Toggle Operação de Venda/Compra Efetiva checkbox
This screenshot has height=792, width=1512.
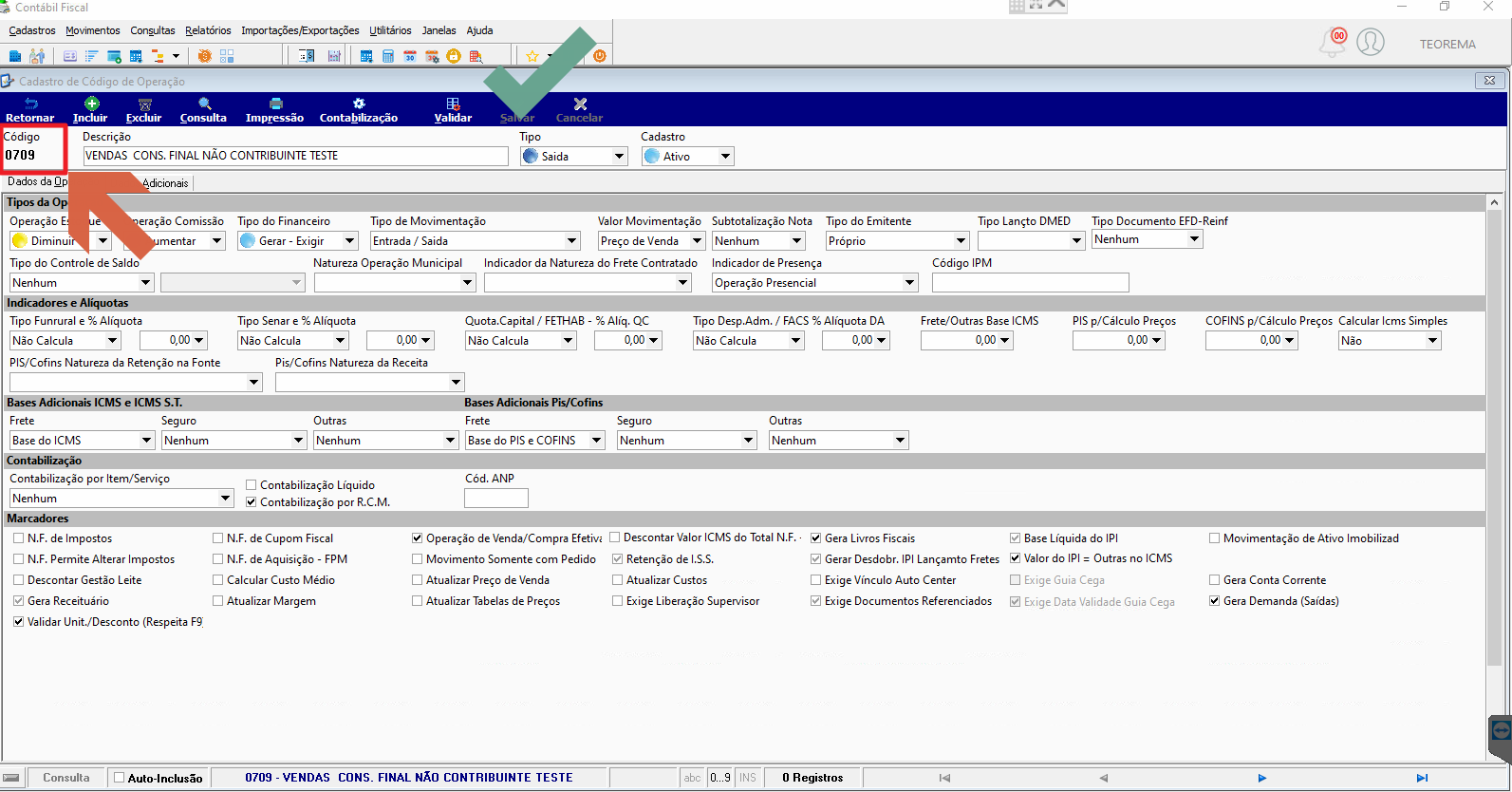point(418,538)
